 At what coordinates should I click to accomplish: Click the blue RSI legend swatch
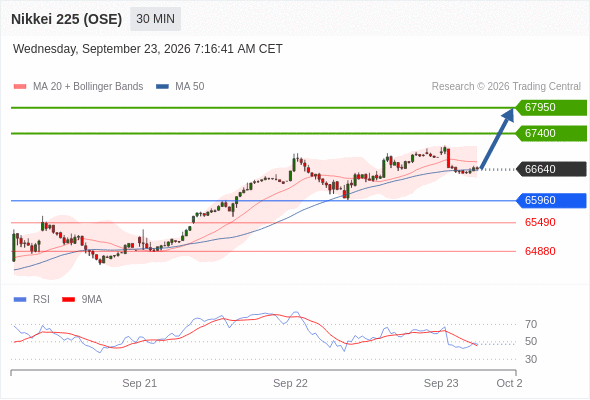point(20,300)
